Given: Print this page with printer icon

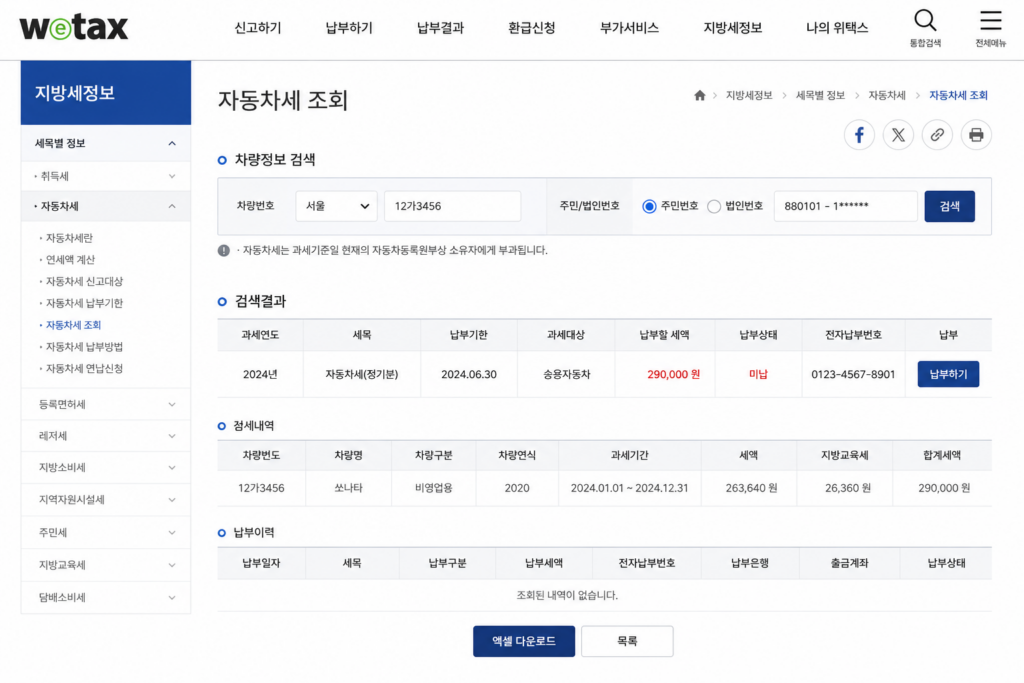Looking at the screenshot, I should (x=976, y=135).
